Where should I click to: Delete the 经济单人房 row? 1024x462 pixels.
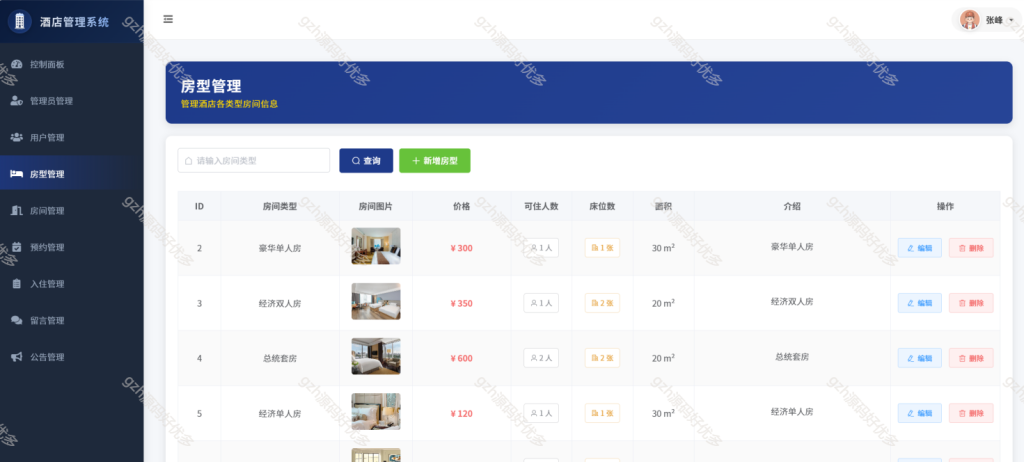971,413
